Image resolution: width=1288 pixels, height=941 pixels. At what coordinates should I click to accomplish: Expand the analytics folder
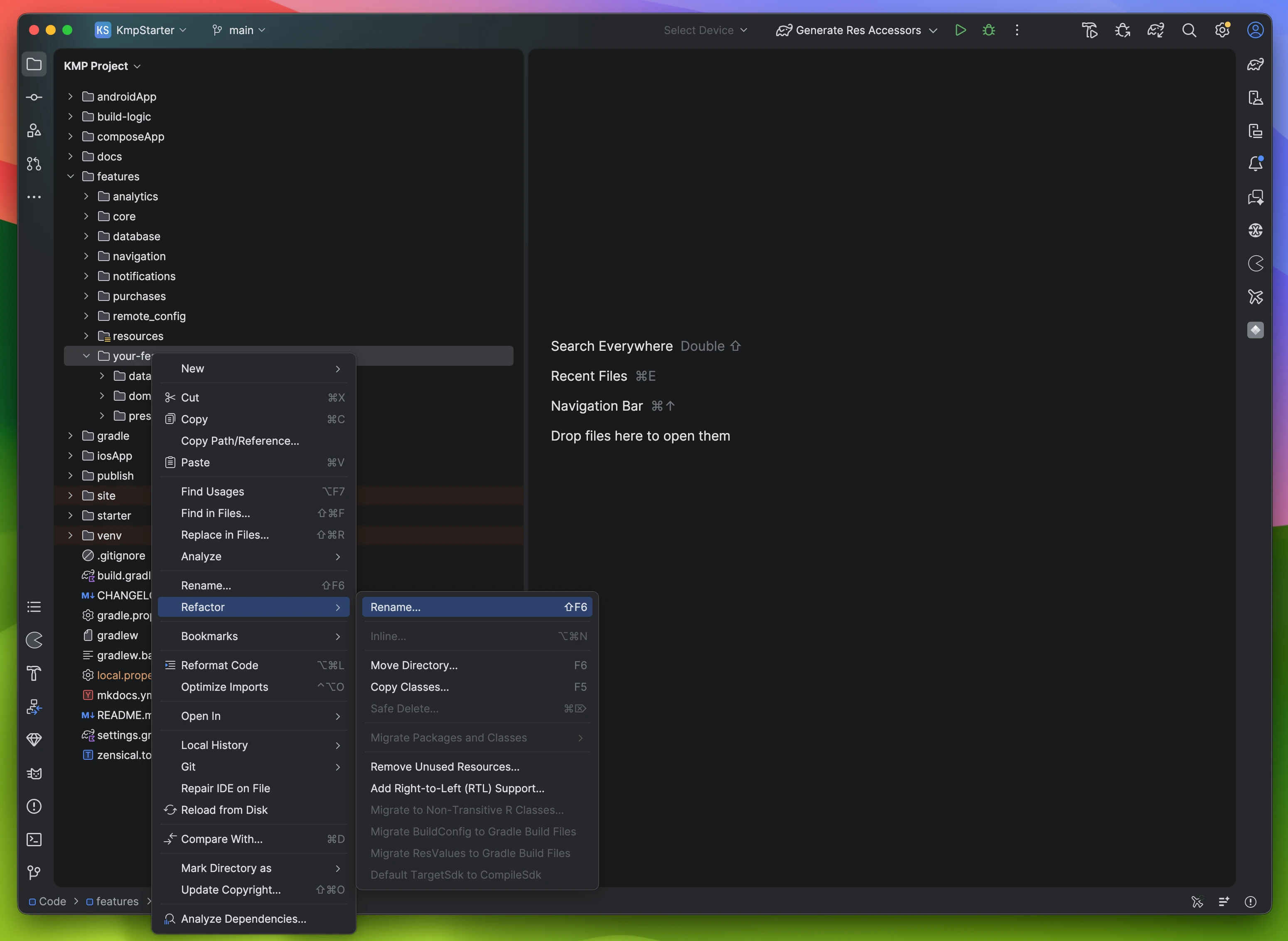point(86,197)
